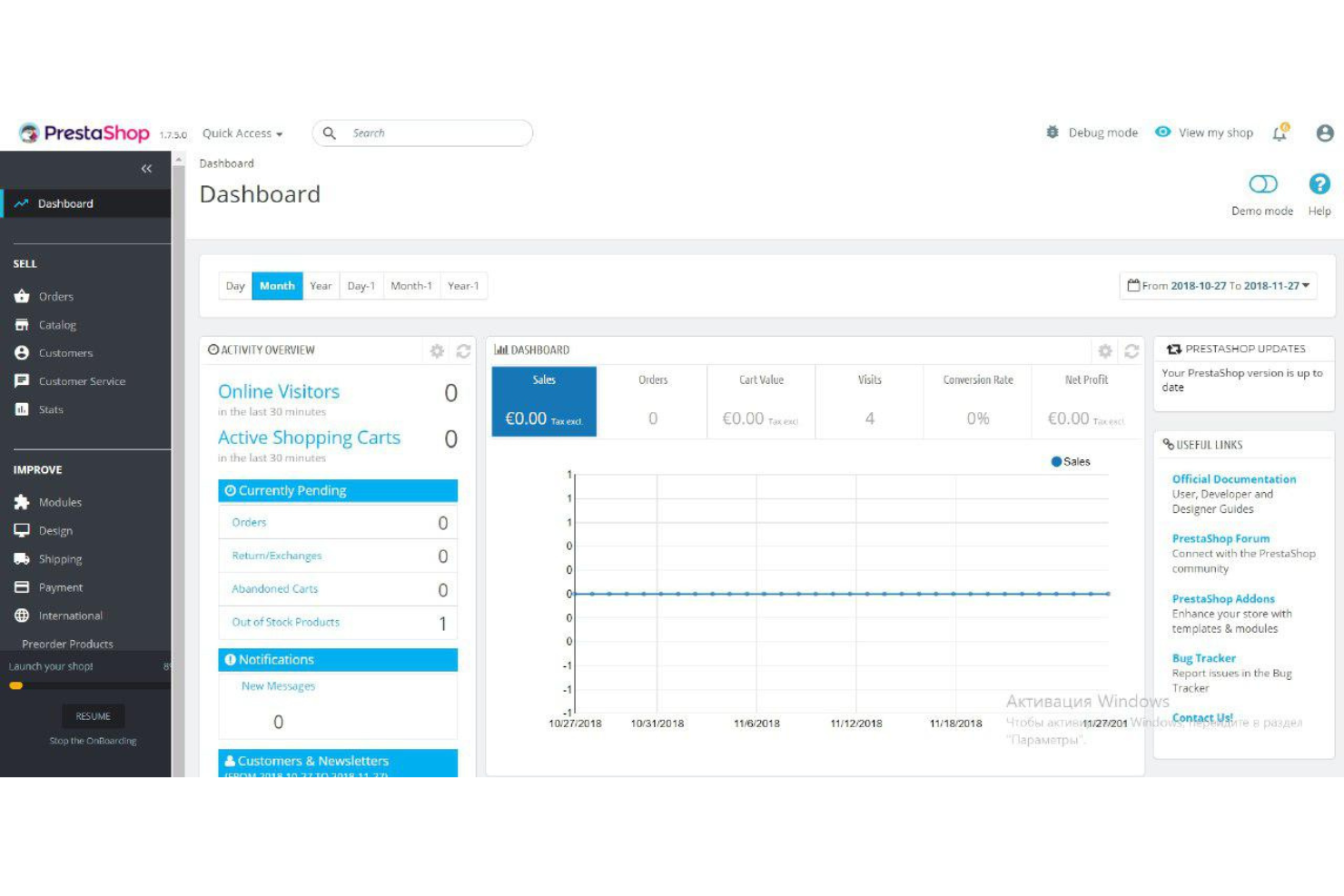Open the Quick Access dropdown
The image size is (1344, 896).
pyautogui.click(x=242, y=133)
